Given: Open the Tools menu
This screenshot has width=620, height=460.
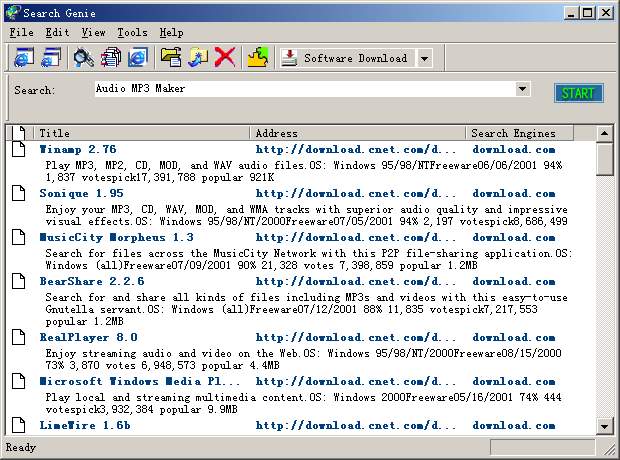Looking at the screenshot, I should pos(132,32).
